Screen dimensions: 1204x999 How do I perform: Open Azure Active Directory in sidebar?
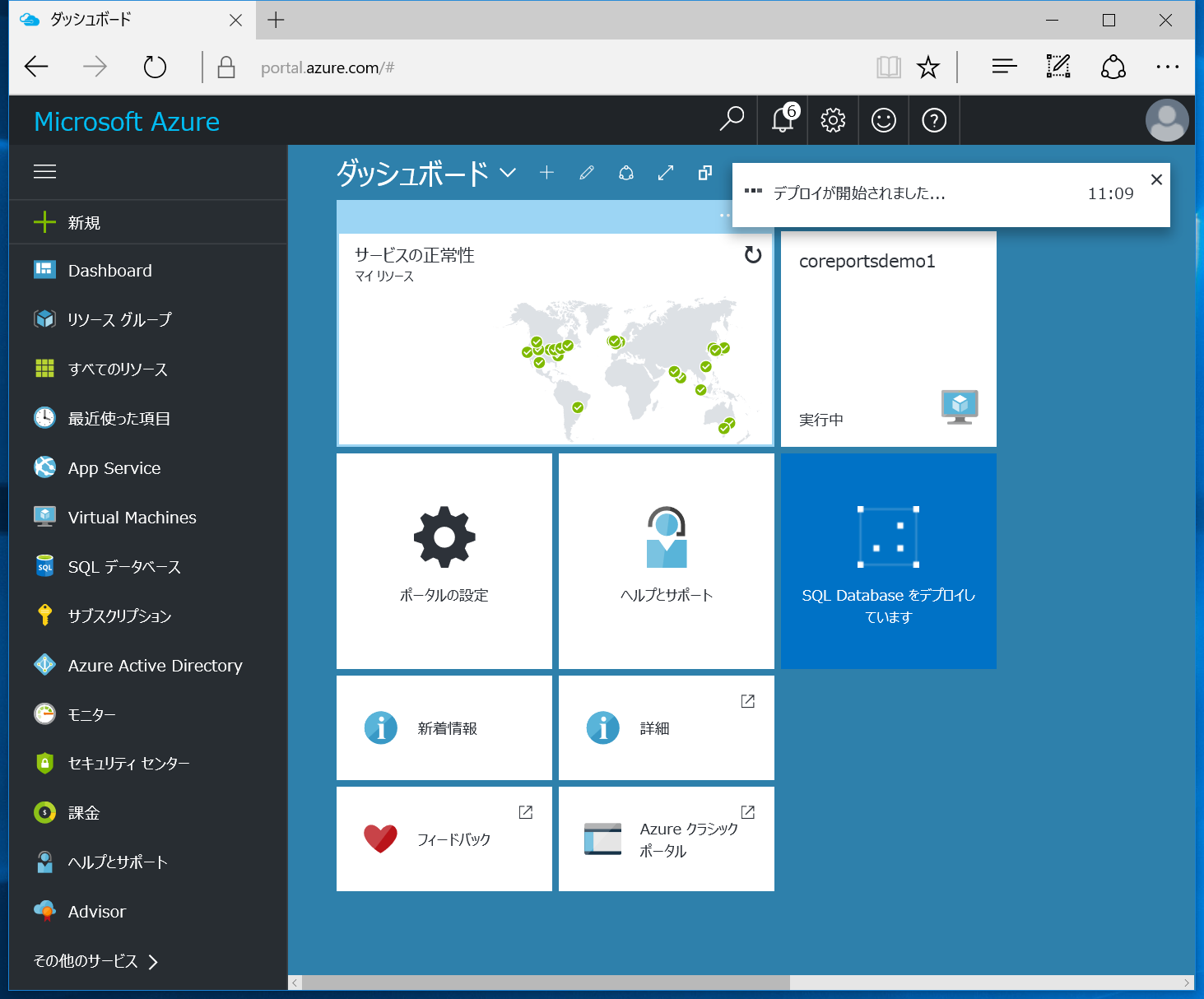tap(148, 665)
